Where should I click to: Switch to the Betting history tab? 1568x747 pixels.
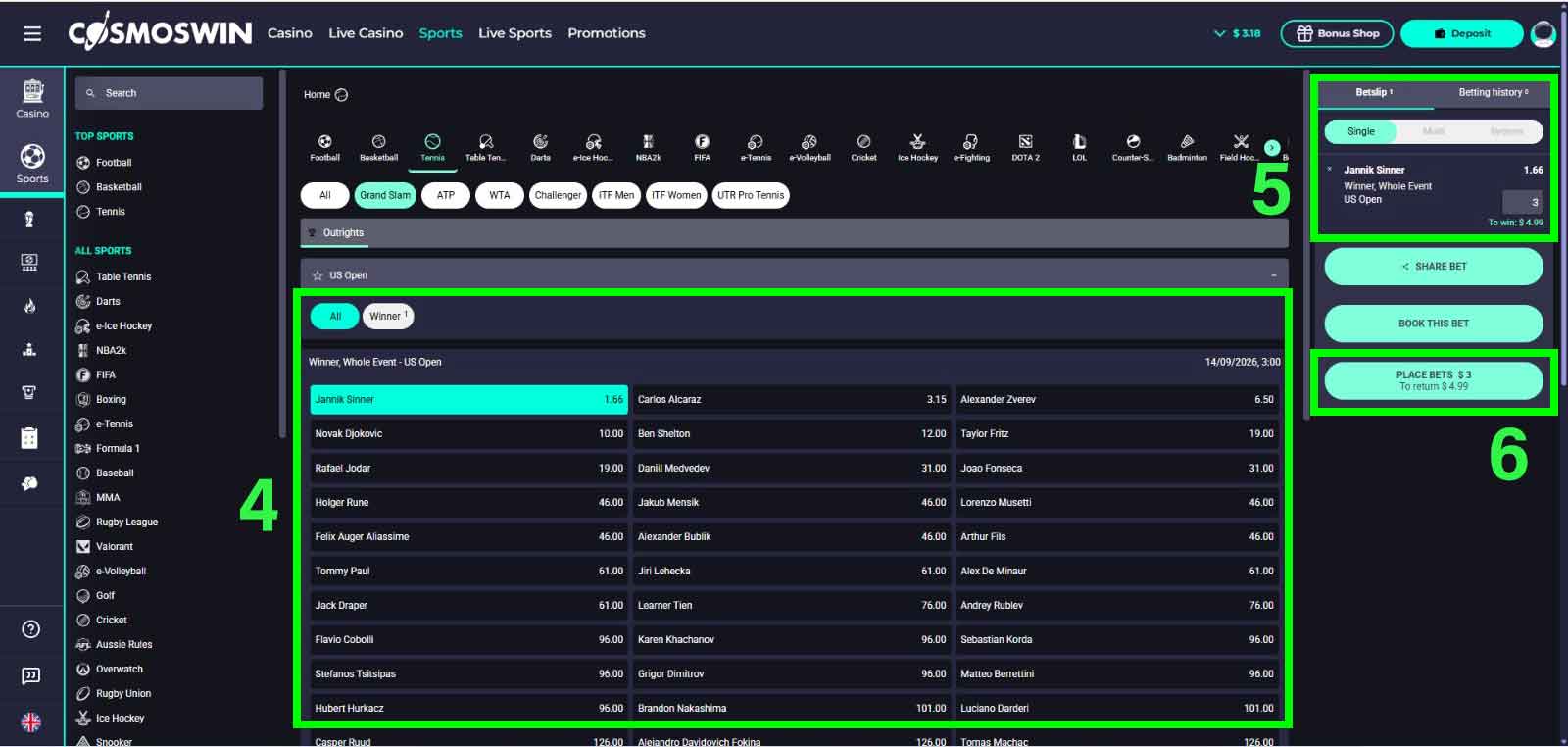click(x=1493, y=92)
